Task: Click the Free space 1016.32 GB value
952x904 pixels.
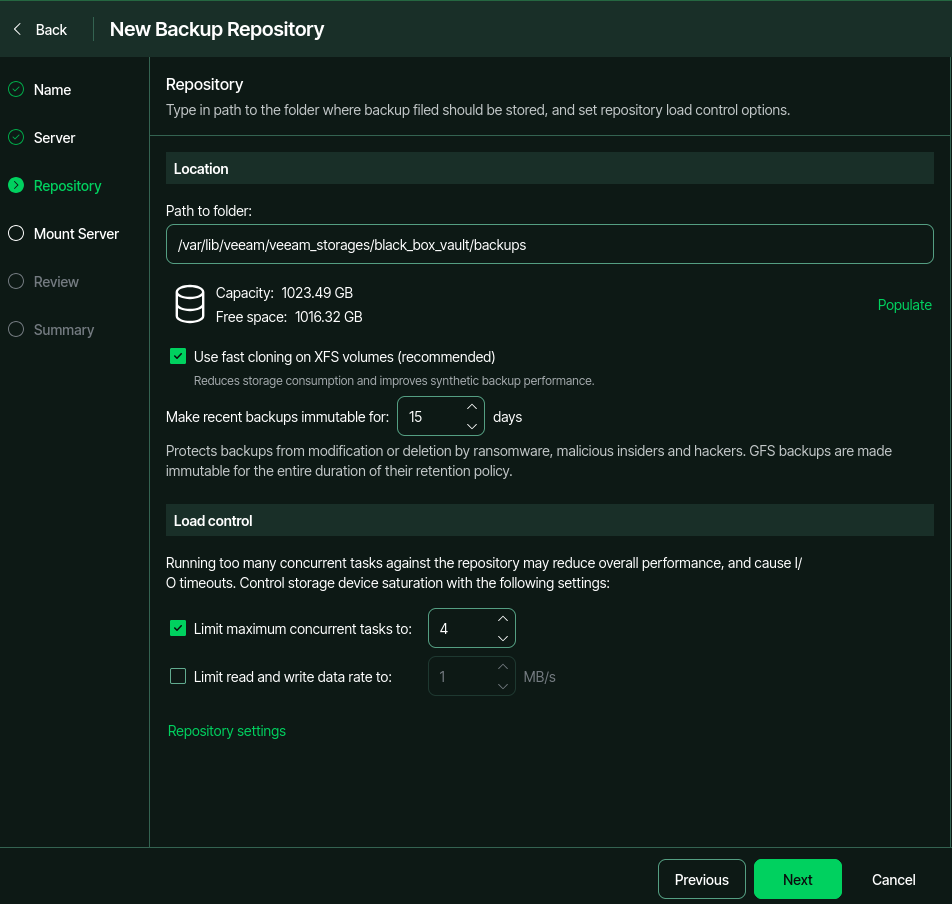Action: [x=328, y=317]
